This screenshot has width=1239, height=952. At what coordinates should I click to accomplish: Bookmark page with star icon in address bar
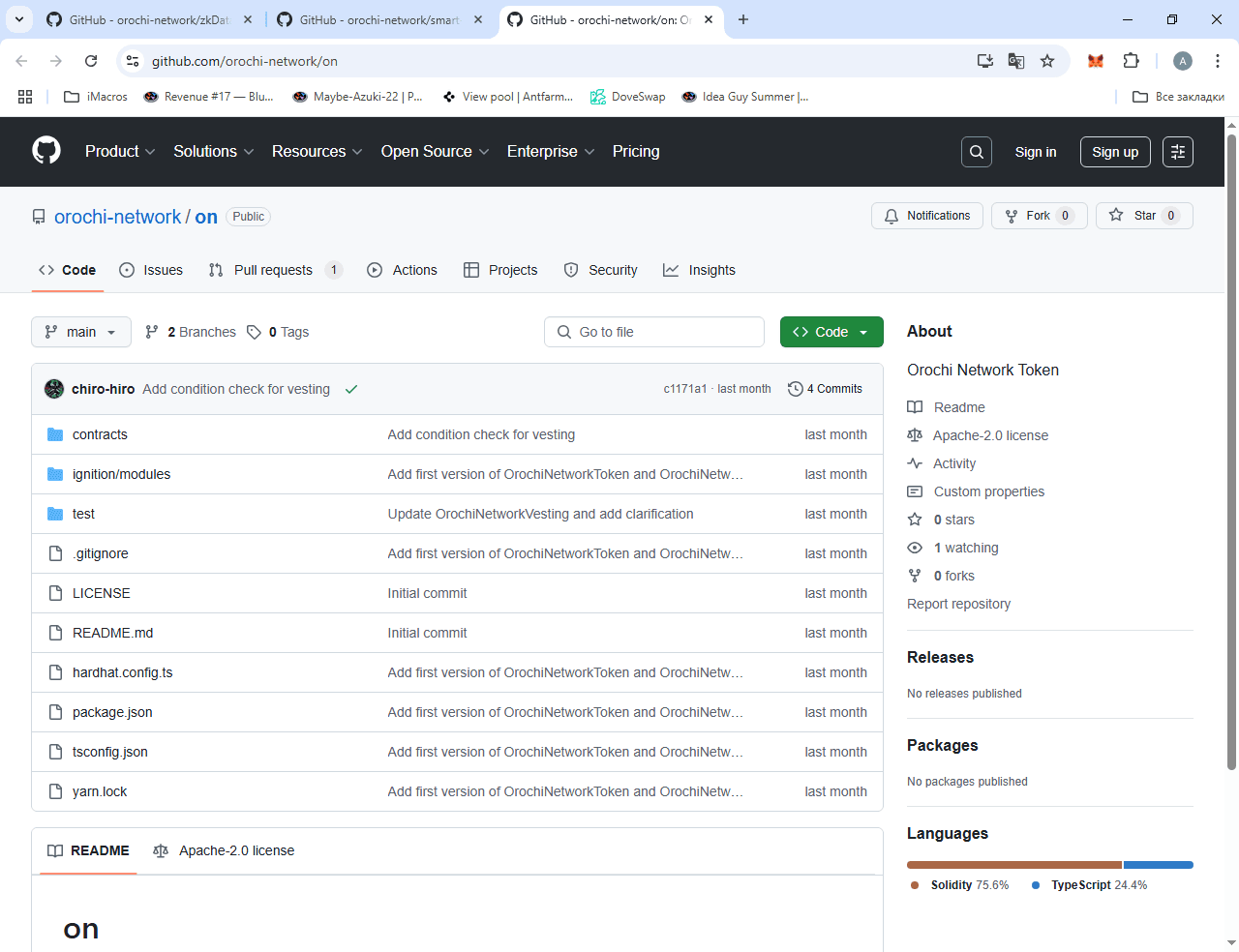[x=1047, y=61]
